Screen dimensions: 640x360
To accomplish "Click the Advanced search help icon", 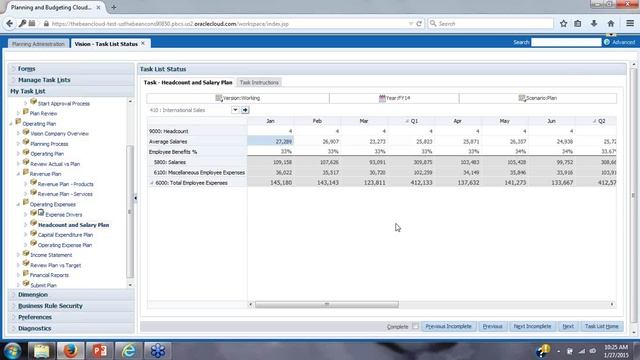I will (607, 42).
